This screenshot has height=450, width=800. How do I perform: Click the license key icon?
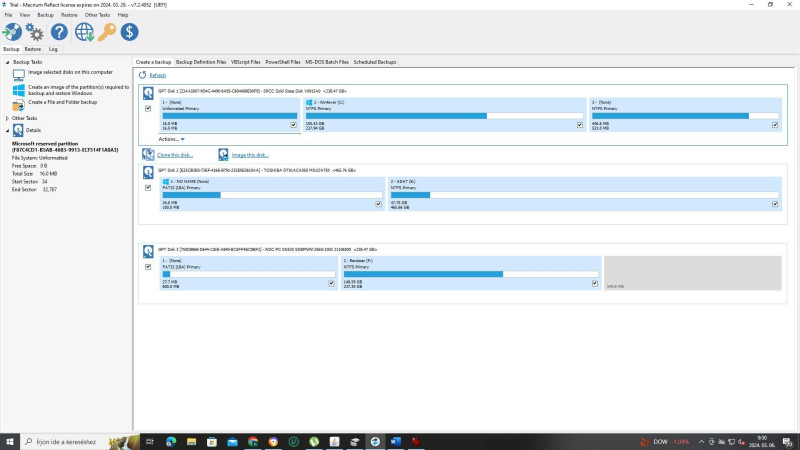click(107, 32)
